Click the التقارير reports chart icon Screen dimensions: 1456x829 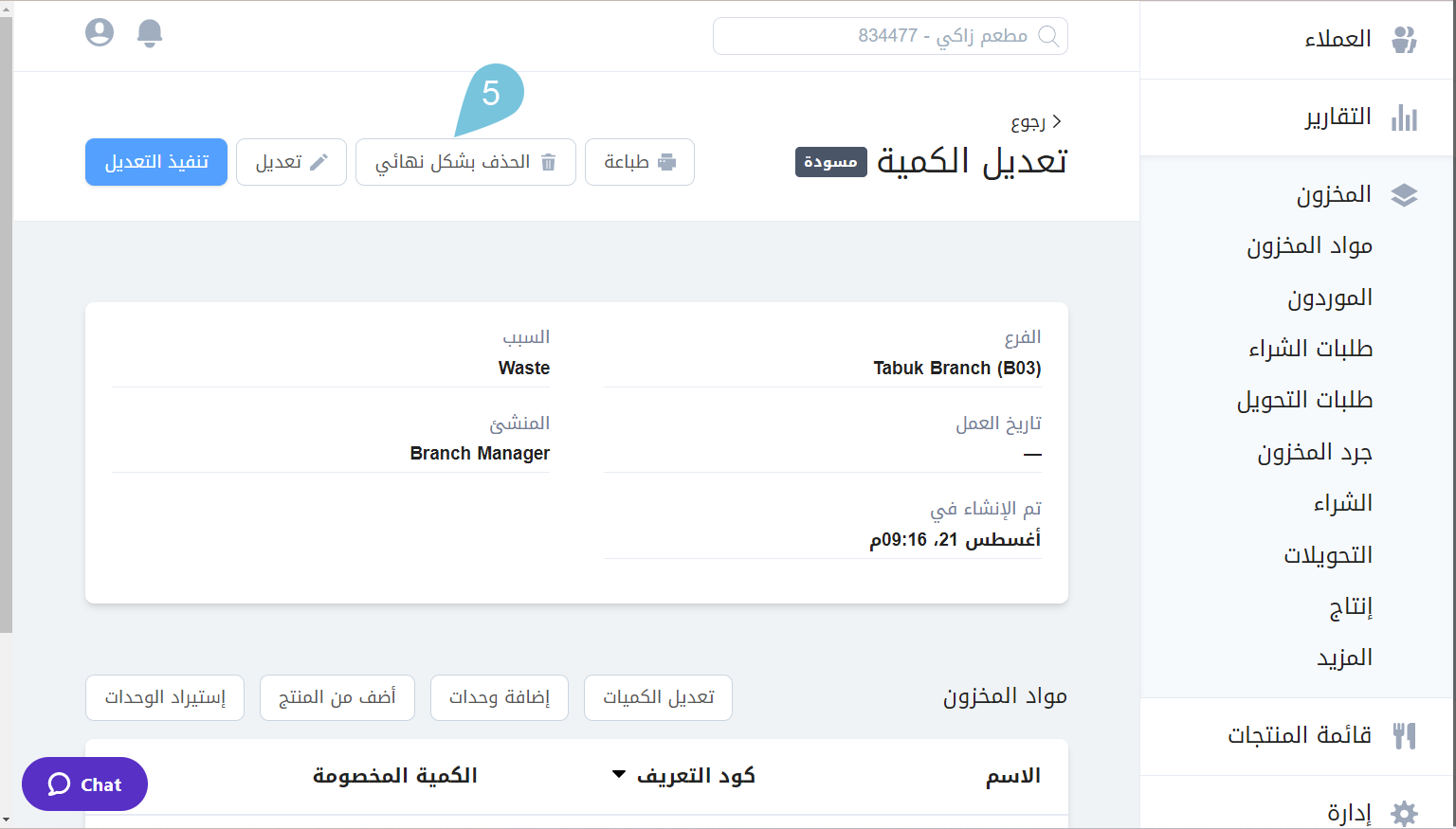[x=1404, y=117]
